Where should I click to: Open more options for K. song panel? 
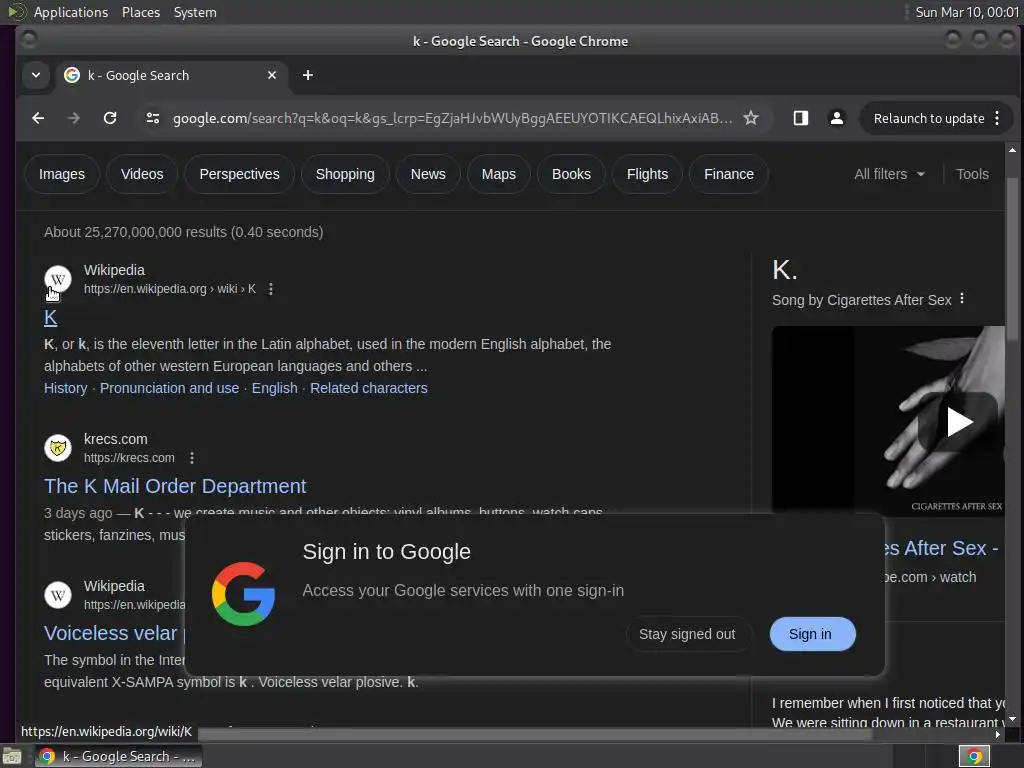tap(962, 298)
